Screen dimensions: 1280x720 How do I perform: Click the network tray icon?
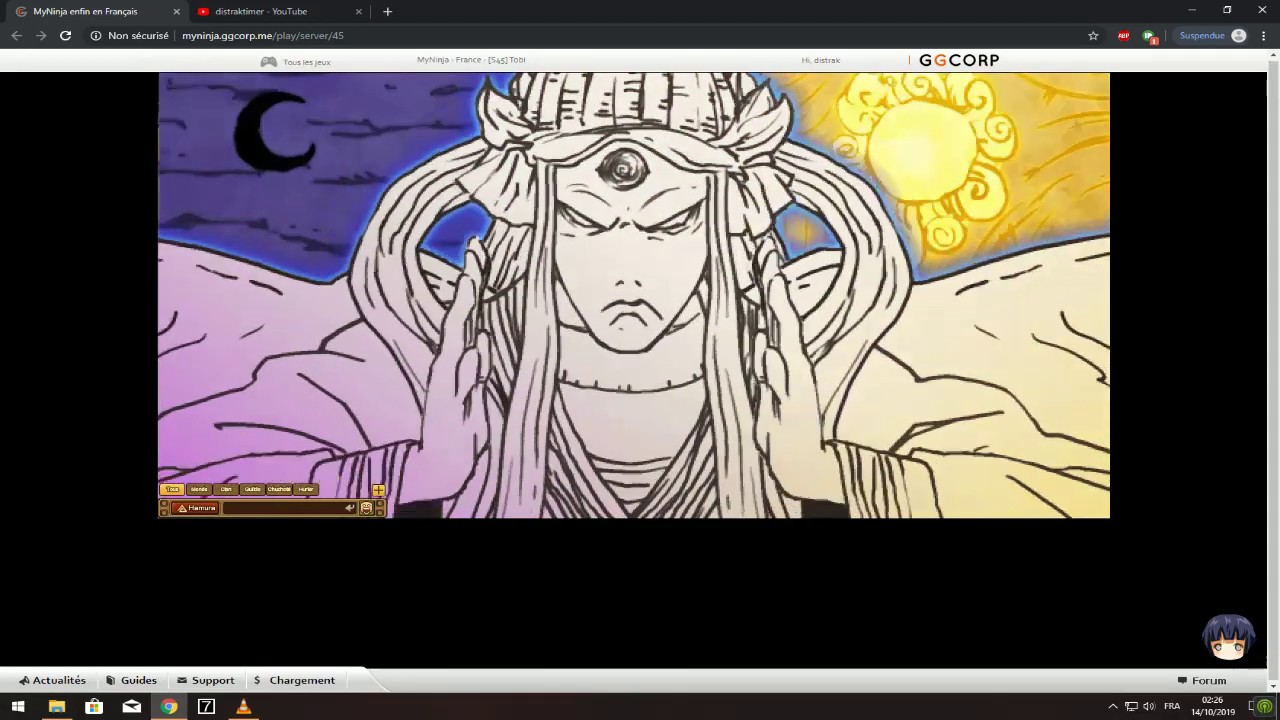[x=1131, y=706]
